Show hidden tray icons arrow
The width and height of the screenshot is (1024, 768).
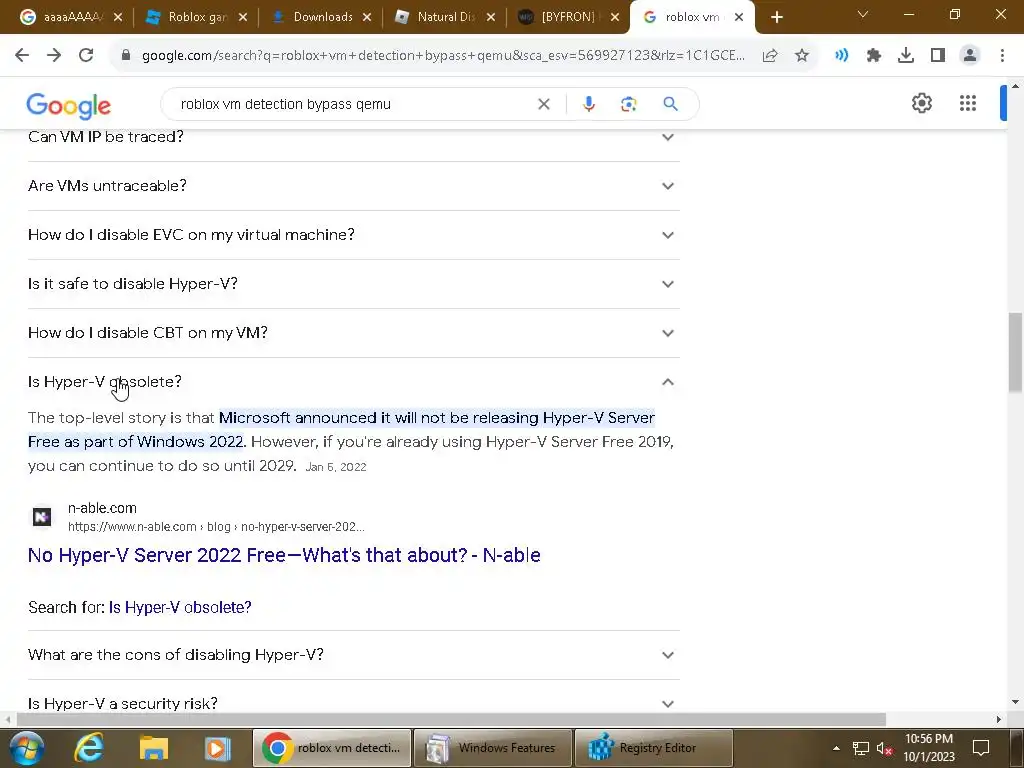836,748
